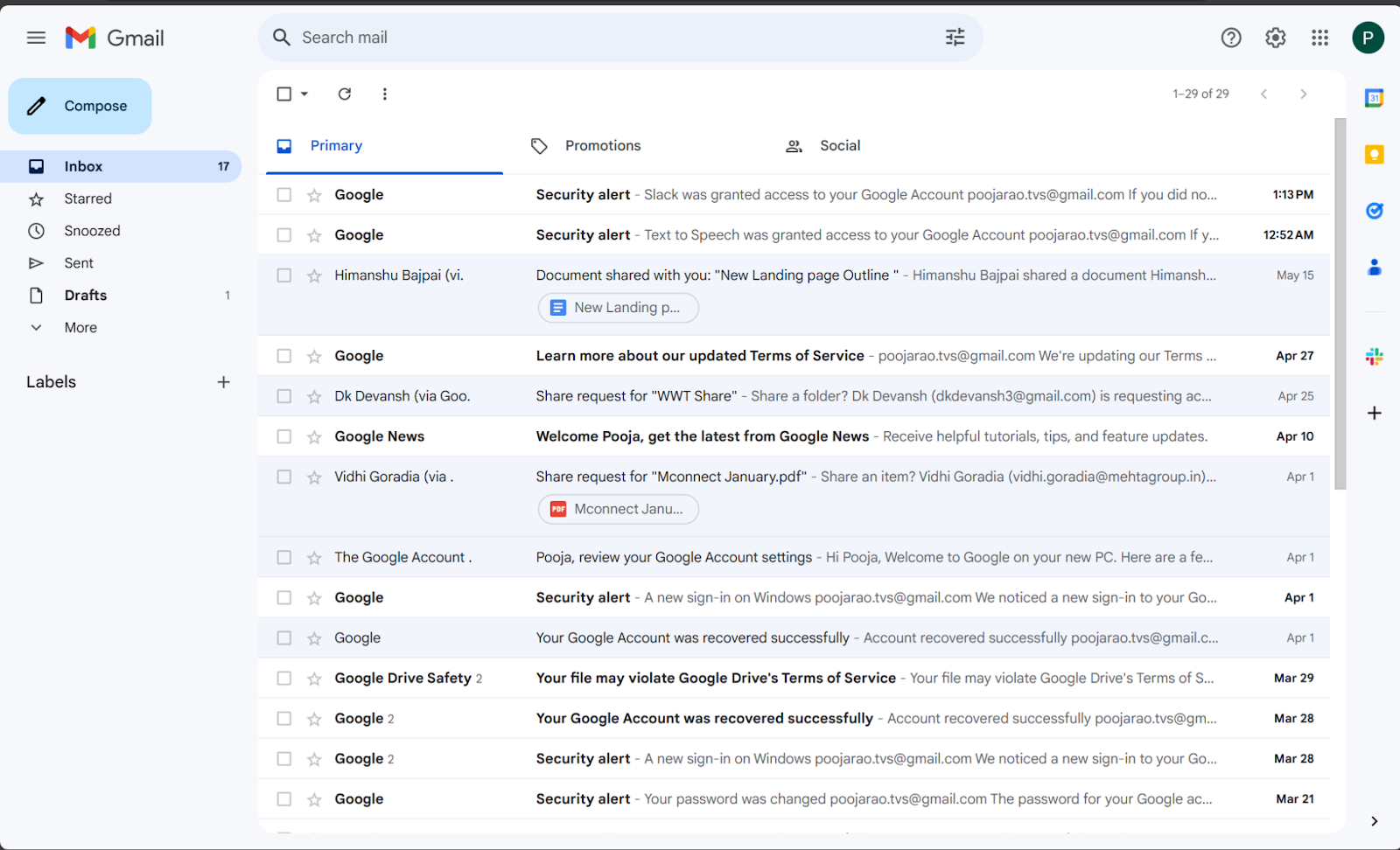Open the Sent folder
Viewport: 1400px width, 850px height.
tap(121, 263)
